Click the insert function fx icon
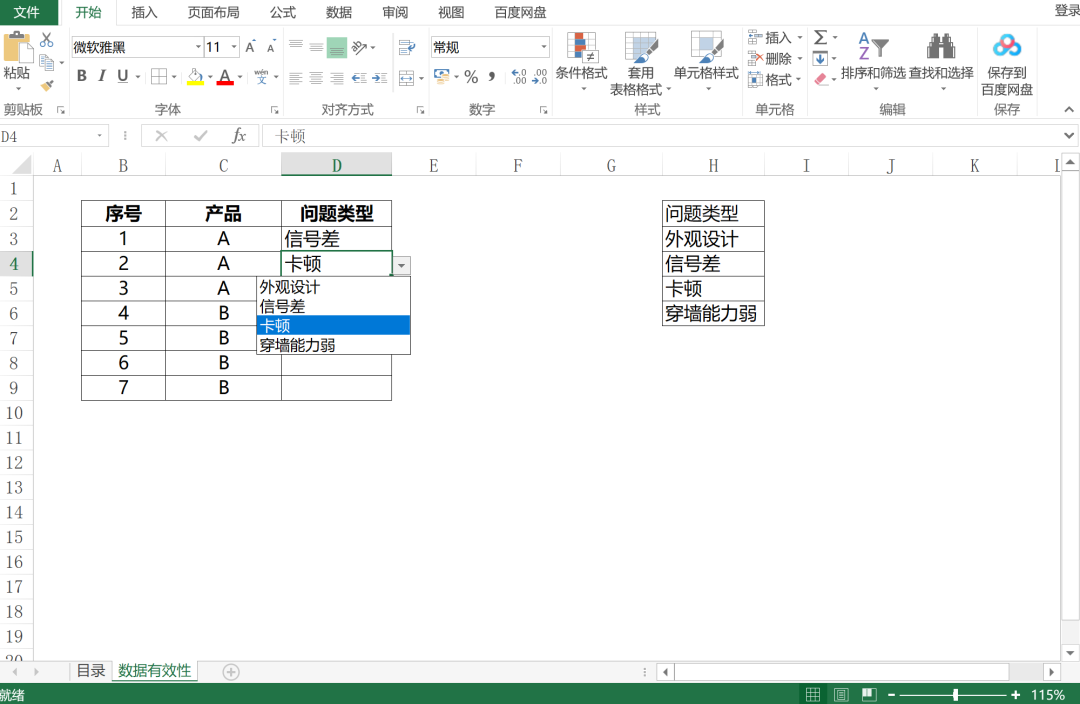This screenshot has width=1080, height=704. click(x=238, y=136)
